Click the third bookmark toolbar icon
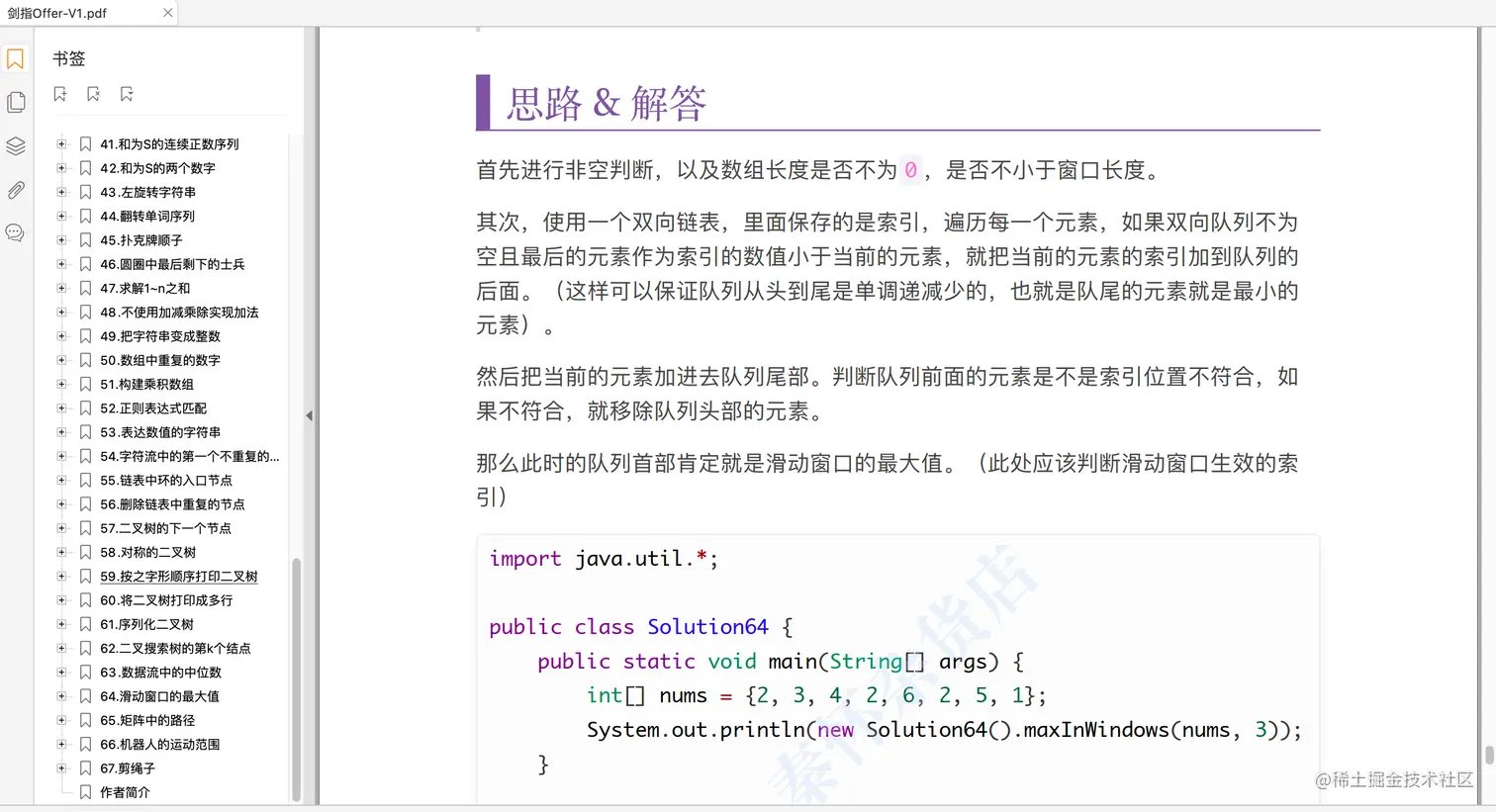 (127, 94)
